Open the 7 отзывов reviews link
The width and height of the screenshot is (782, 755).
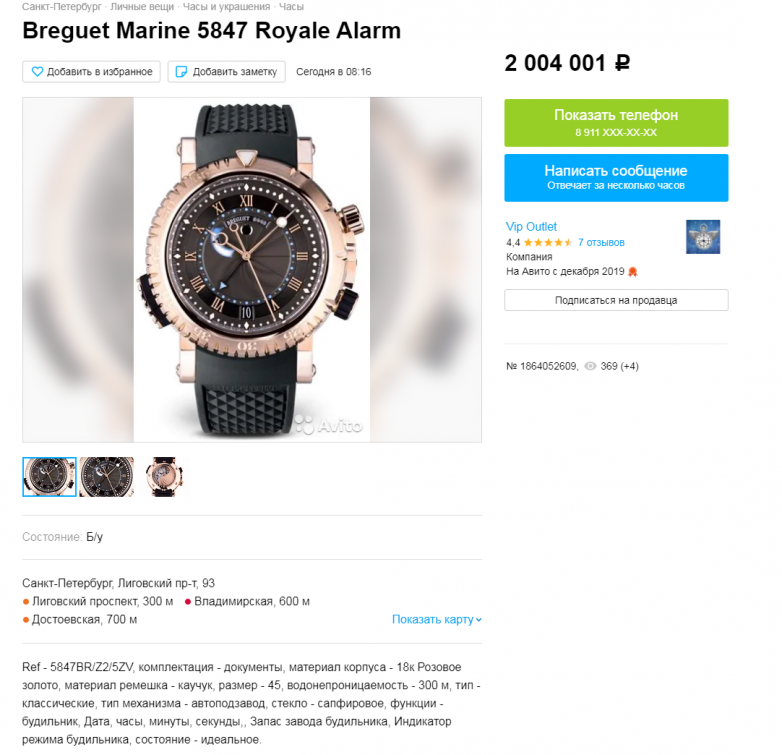click(x=601, y=243)
